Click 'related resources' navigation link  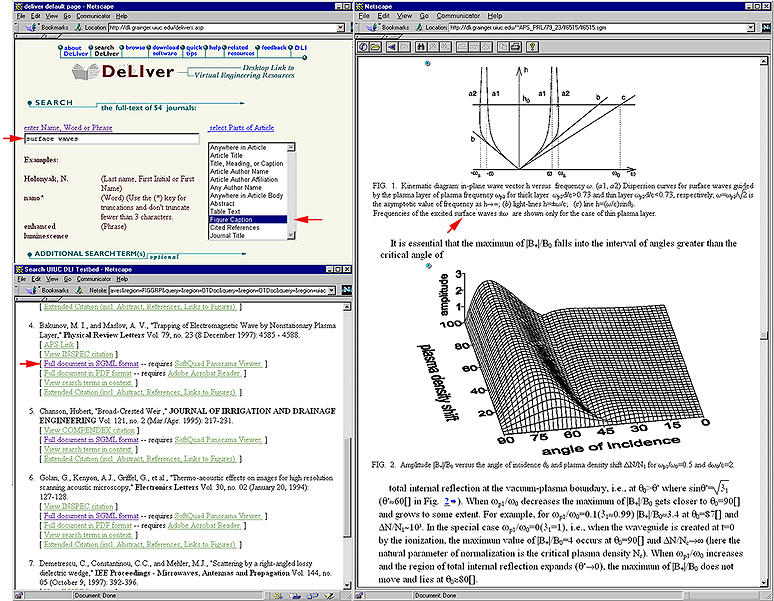240,50
